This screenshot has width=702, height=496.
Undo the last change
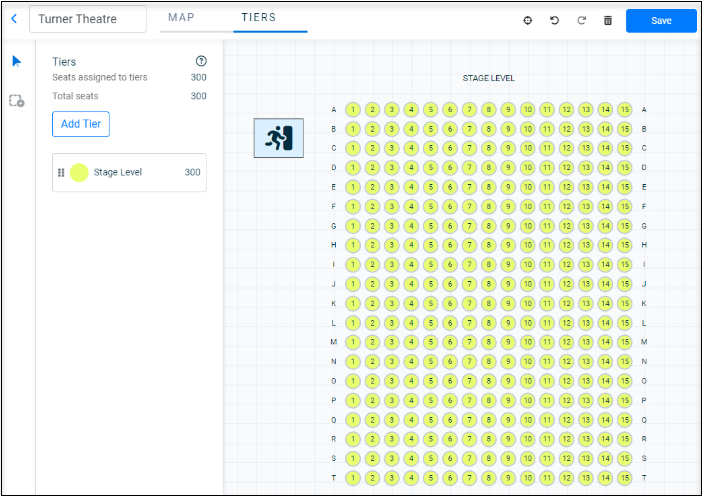554,21
